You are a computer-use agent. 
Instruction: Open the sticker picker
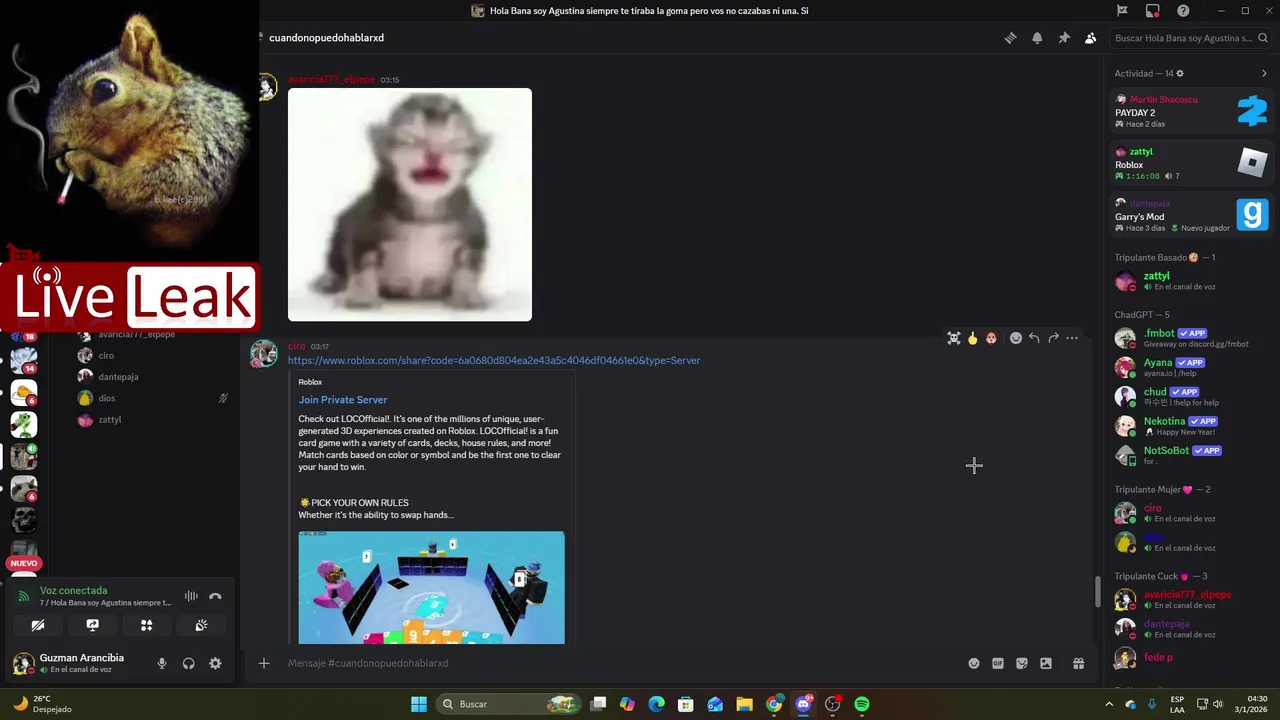pyautogui.click(x=1021, y=663)
